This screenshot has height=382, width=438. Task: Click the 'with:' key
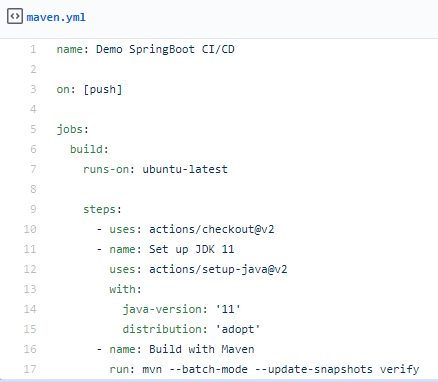(125, 289)
